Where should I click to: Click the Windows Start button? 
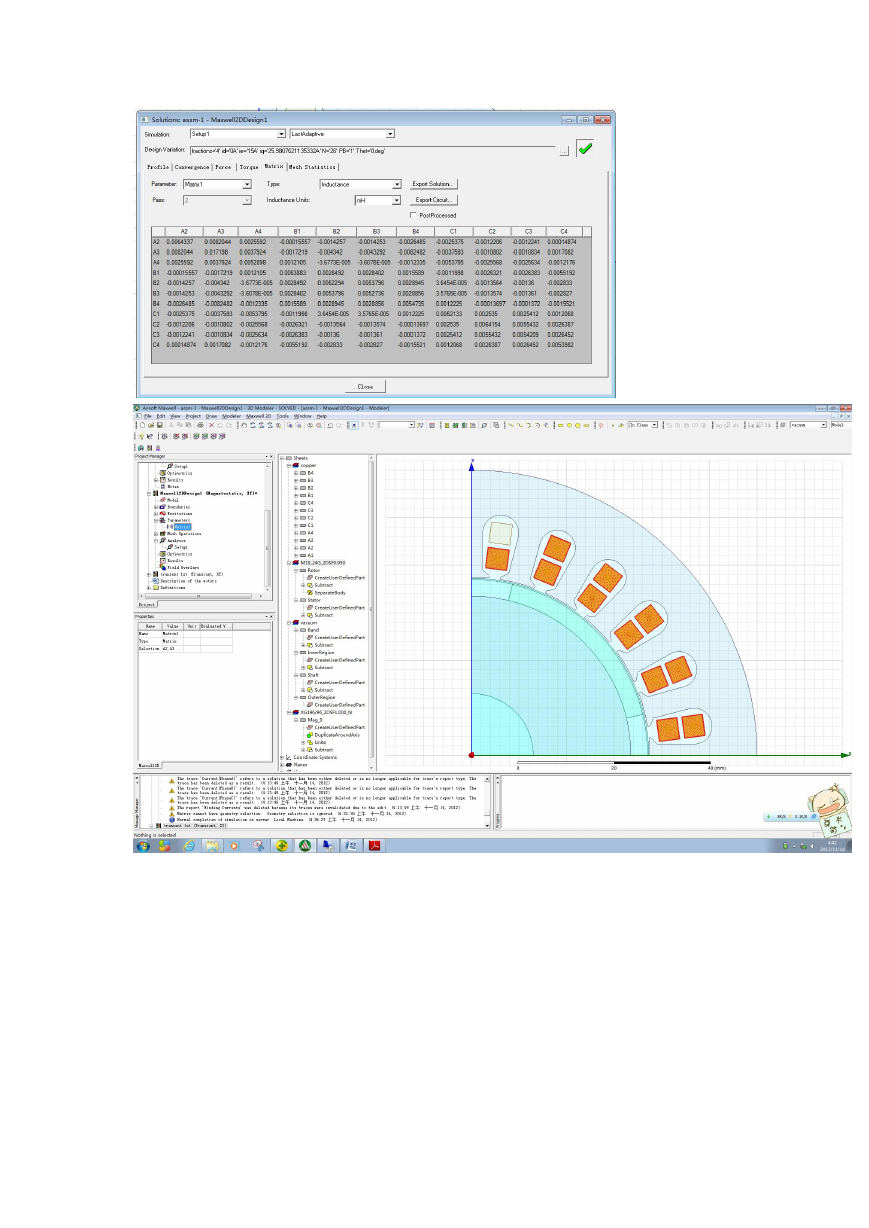[x=144, y=845]
